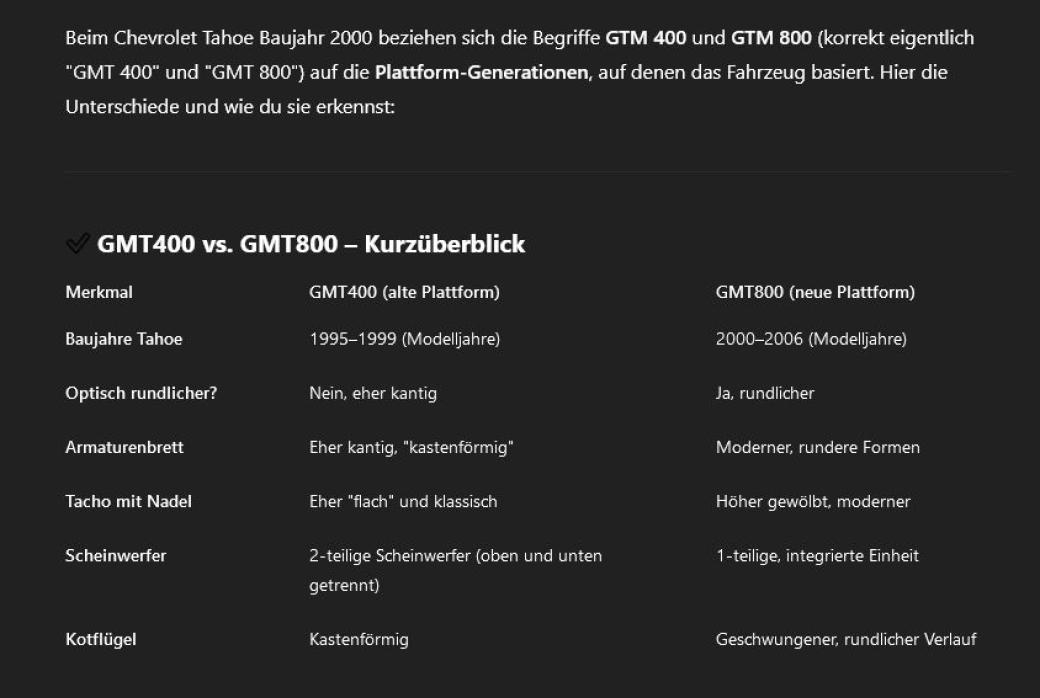Select the "Merkmal" column header
Image resolution: width=1040 pixels, height=698 pixels.
(x=99, y=292)
